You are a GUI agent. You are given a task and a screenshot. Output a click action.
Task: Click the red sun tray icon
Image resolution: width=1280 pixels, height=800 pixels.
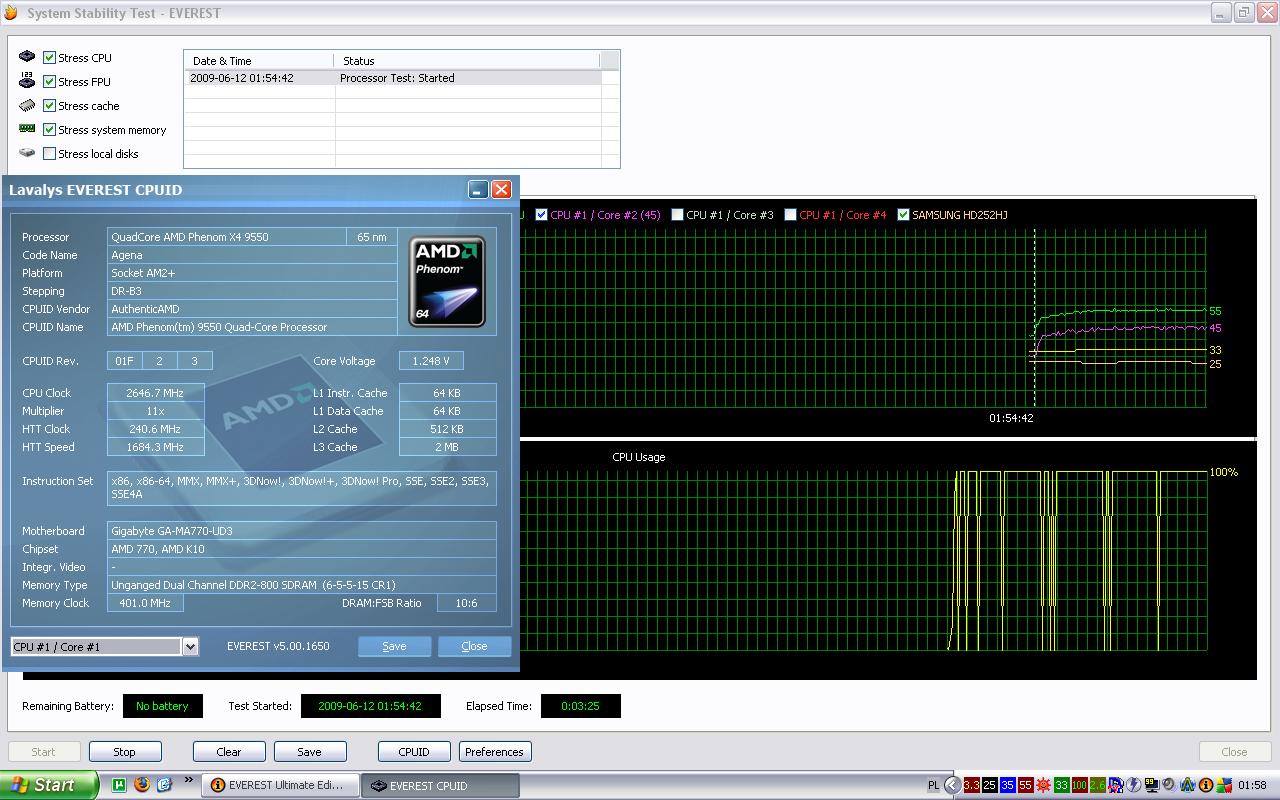click(x=1043, y=785)
